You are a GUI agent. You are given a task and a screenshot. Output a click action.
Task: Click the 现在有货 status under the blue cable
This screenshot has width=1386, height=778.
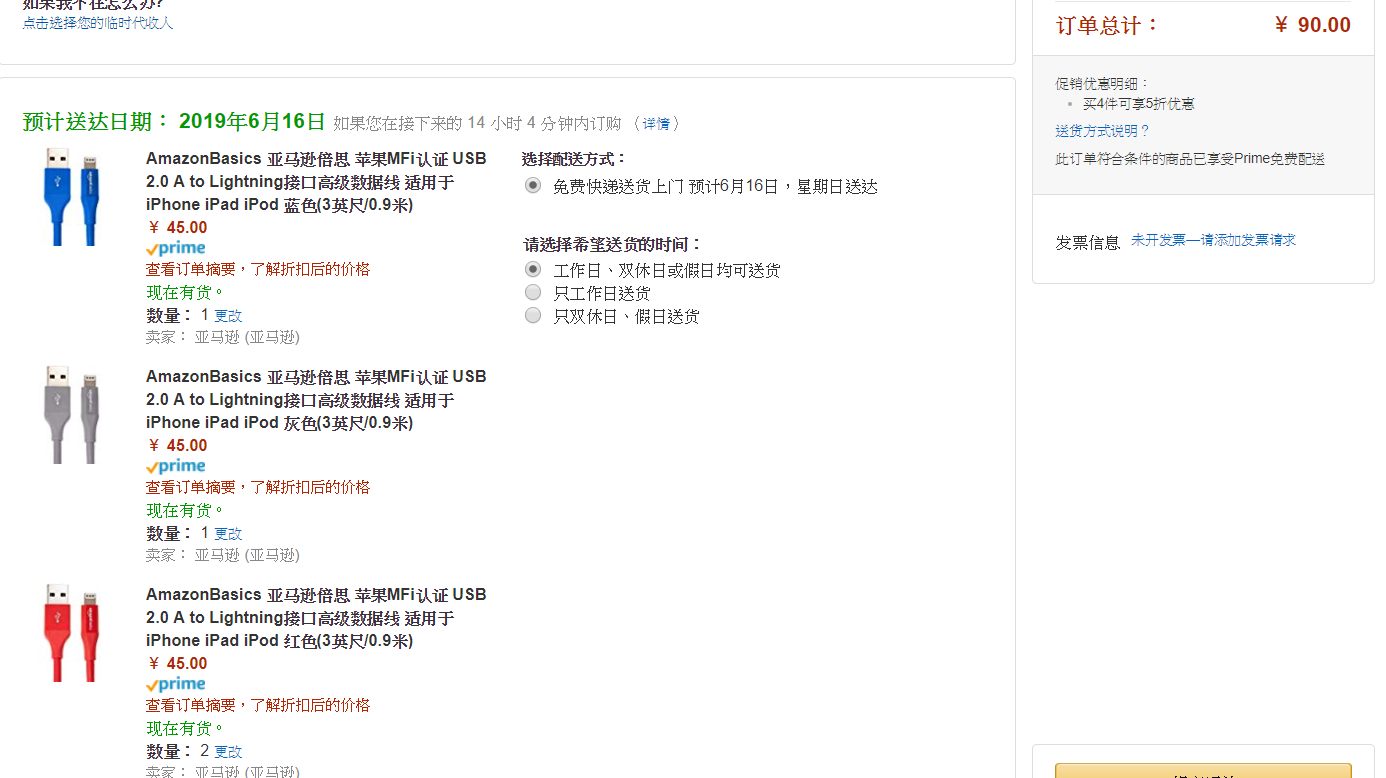186,292
